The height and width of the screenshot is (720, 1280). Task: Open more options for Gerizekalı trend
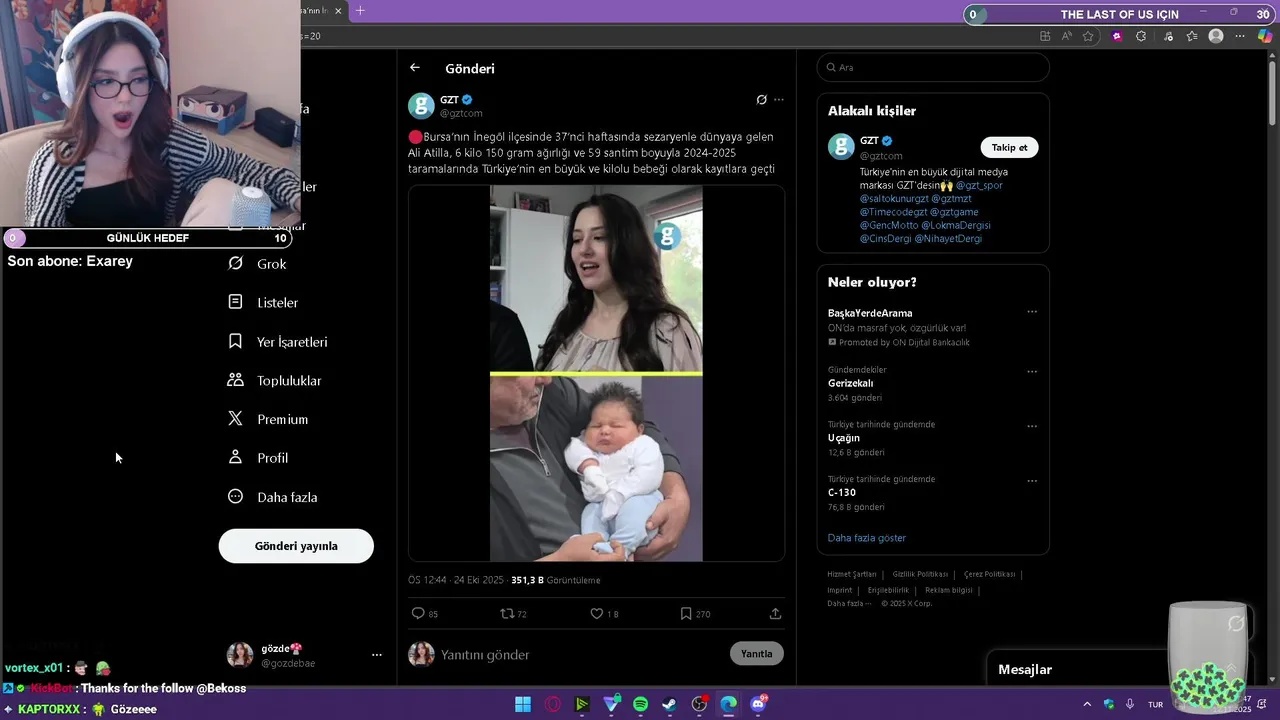click(1032, 372)
